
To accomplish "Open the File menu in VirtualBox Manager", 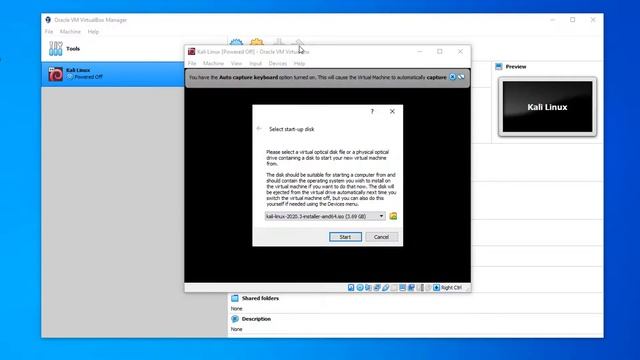I will (x=49, y=31).
